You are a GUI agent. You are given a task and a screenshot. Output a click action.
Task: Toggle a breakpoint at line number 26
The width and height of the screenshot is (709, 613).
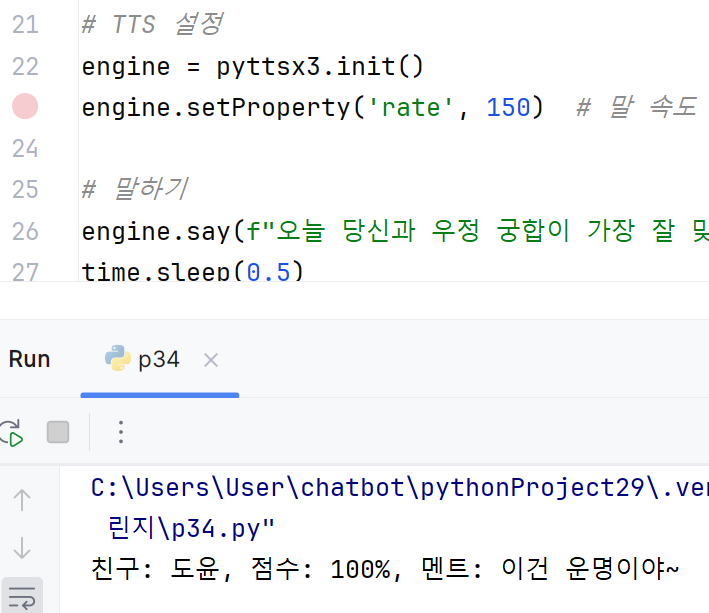pyautogui.click(x=24, y=232)
